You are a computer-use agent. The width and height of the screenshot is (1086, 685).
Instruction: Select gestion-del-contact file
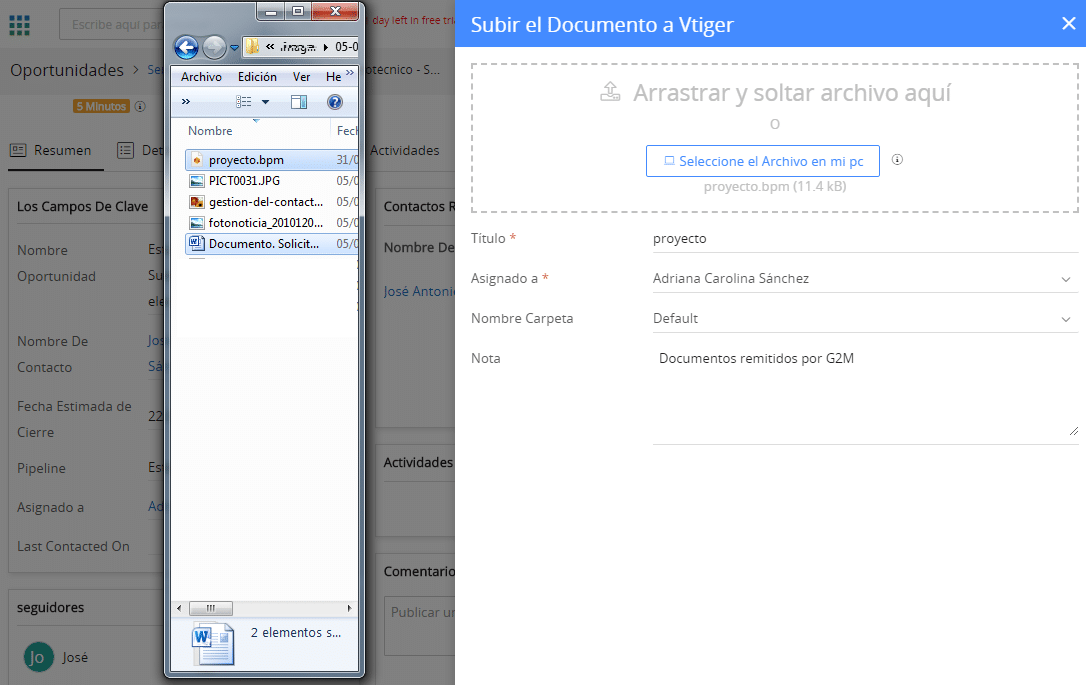272,202
